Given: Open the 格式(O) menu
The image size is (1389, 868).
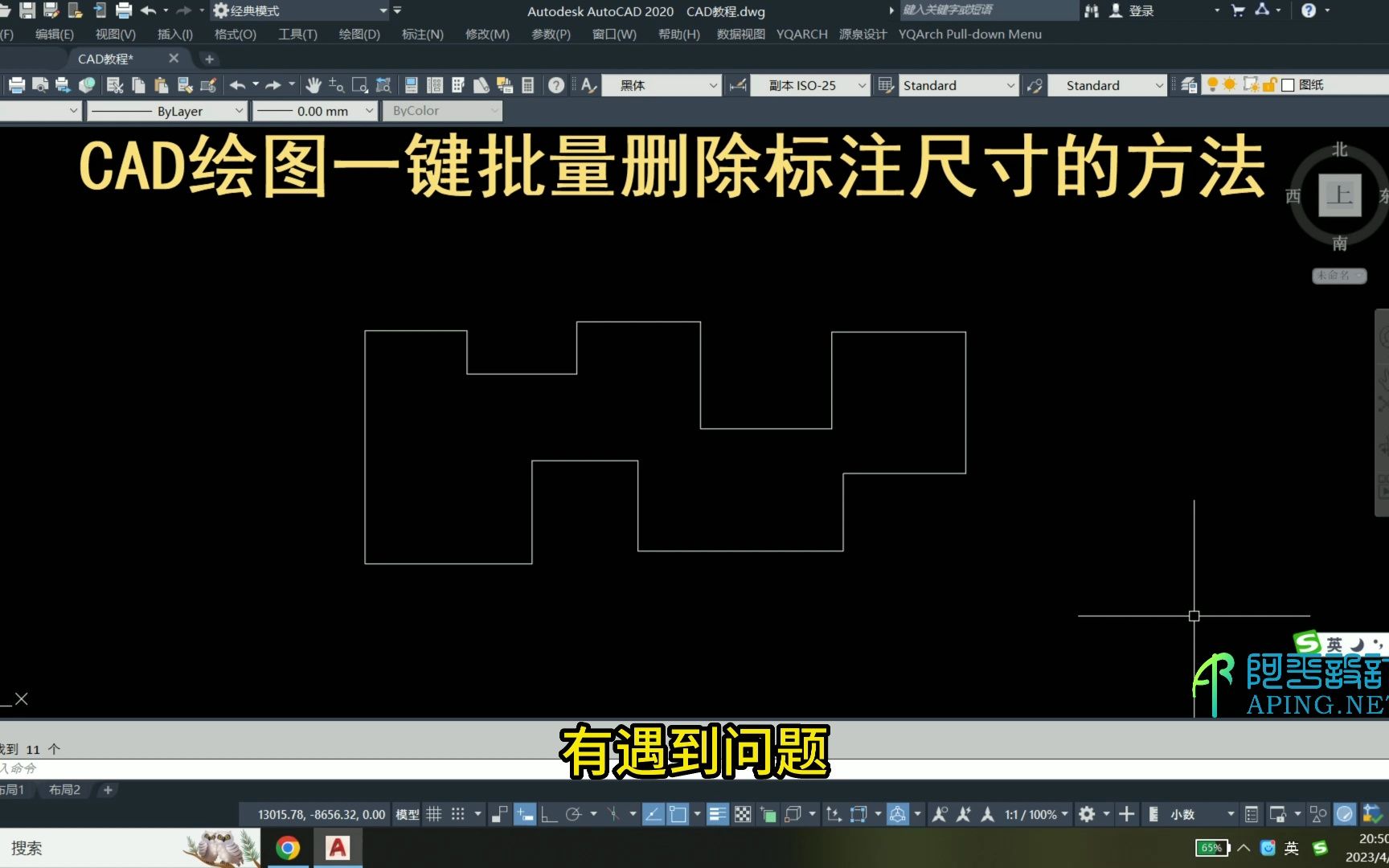Looking at the screenshot, I should point(236,35).
